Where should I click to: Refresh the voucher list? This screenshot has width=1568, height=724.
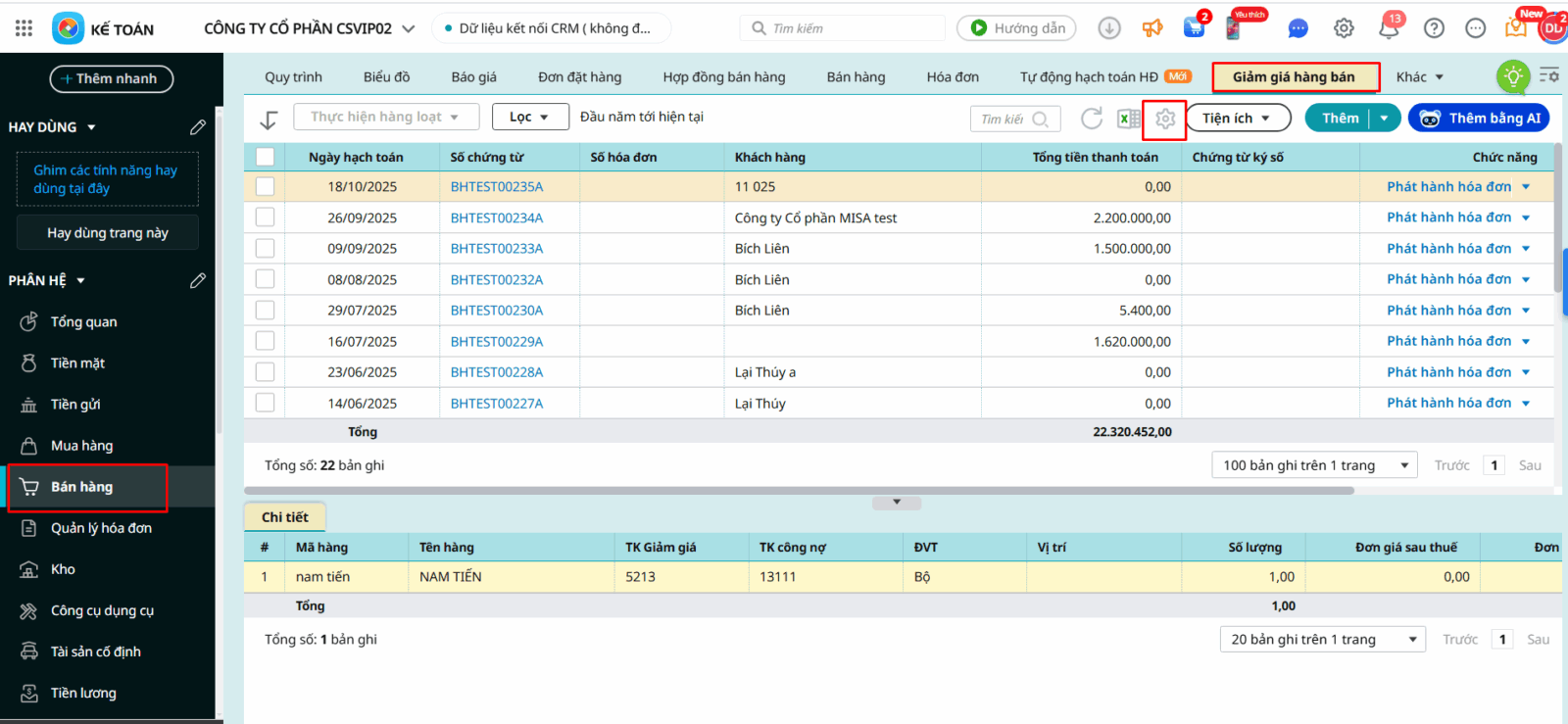tap(1091, 119)
